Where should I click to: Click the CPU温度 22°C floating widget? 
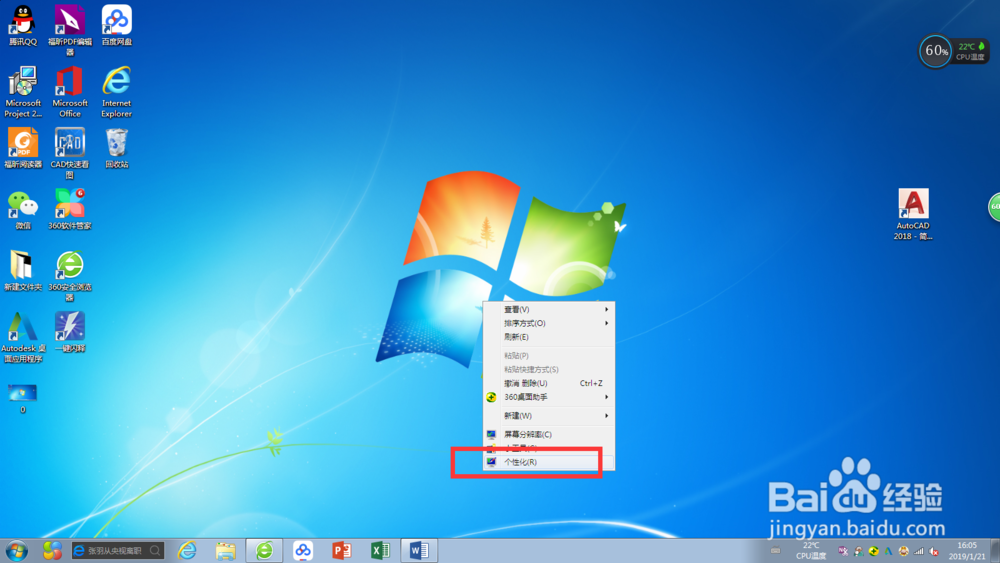tap(971, 51)
